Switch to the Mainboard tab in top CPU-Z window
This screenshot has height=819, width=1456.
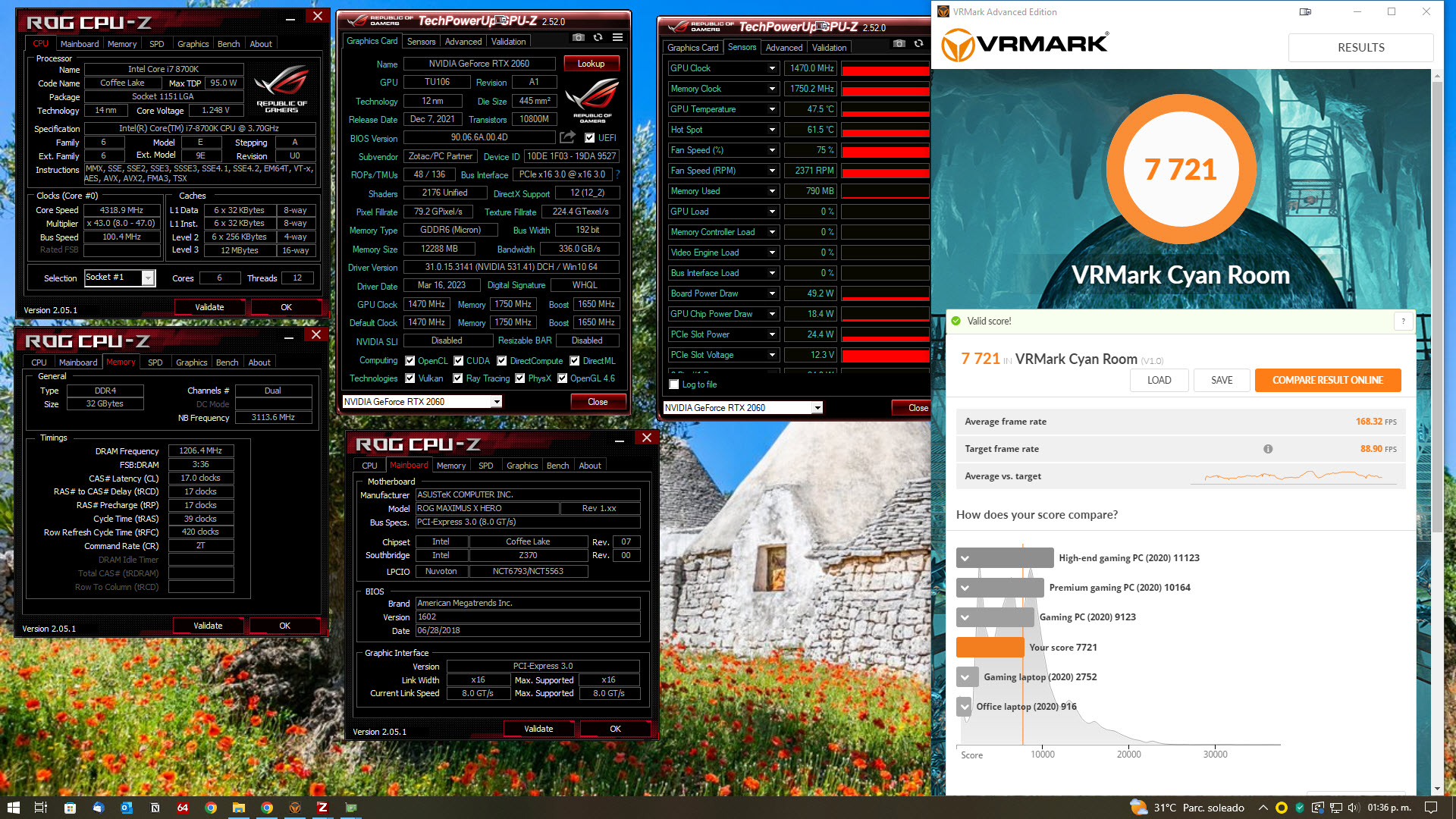point(80,44)
